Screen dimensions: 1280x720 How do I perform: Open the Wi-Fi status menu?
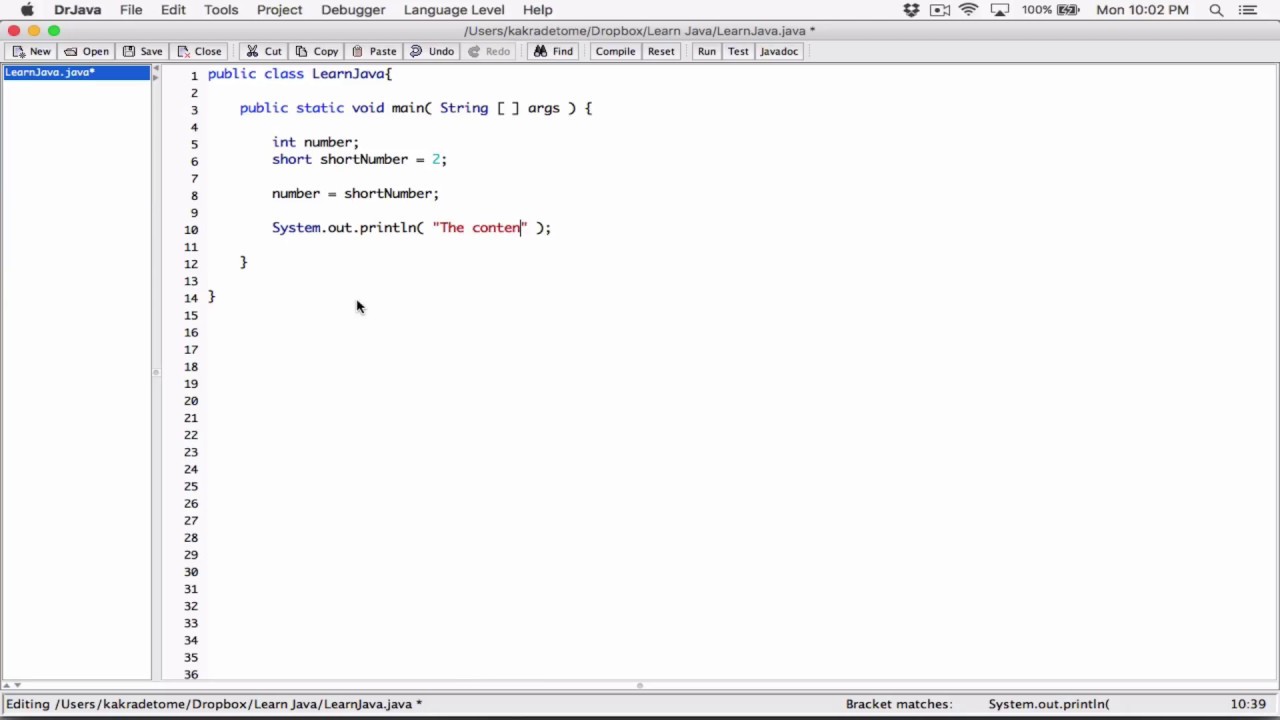(x=968, y=10)
